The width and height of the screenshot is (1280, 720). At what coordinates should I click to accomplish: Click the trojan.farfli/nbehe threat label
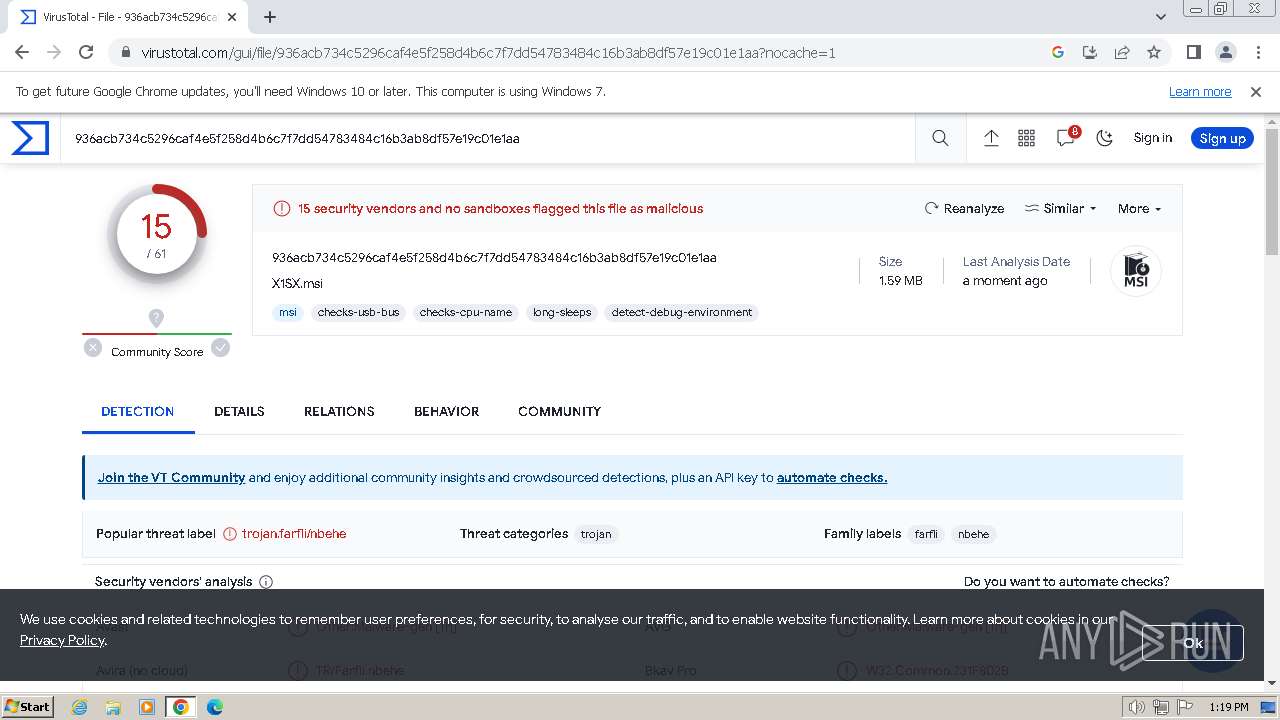[x=294, y=533]
